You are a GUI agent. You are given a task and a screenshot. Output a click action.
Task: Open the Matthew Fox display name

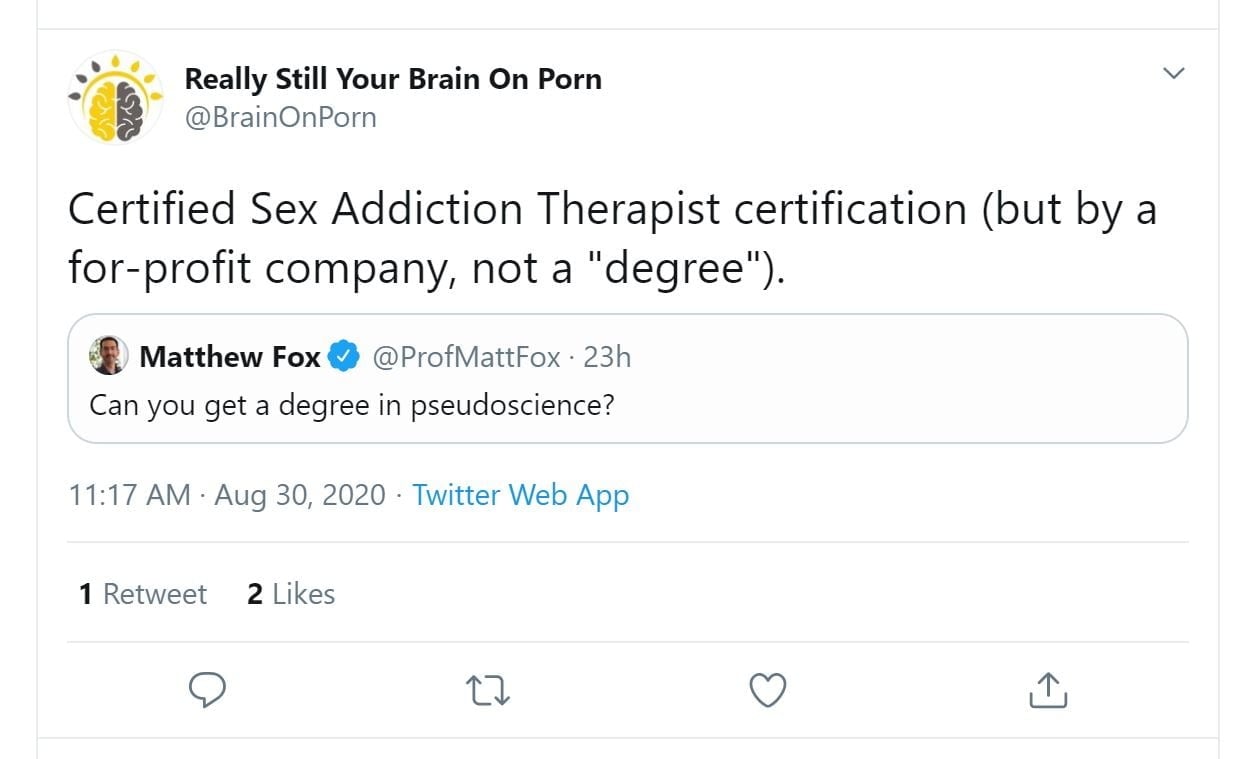tap(230, 357)
